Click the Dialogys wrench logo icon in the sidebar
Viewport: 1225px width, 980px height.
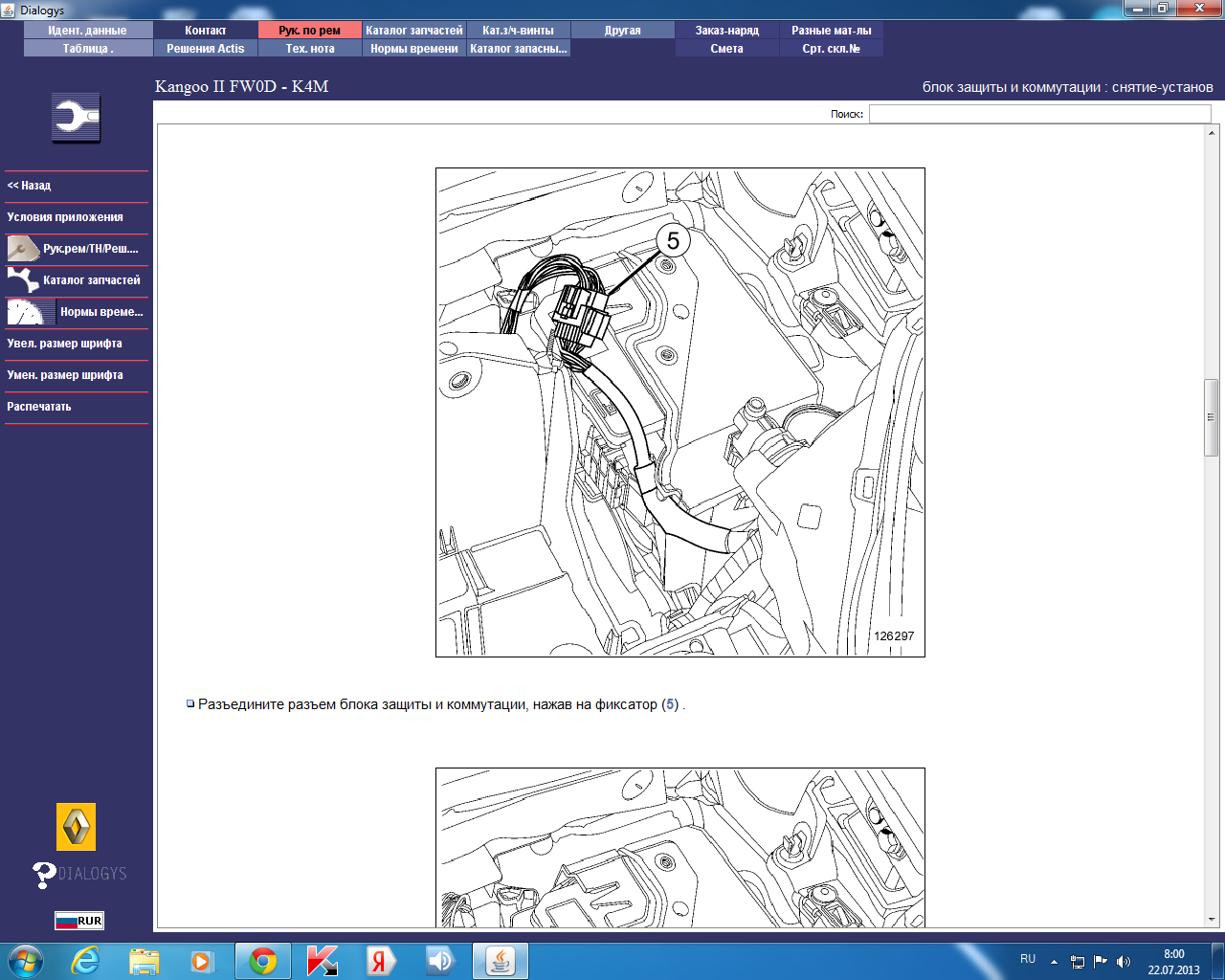[77, 119]
